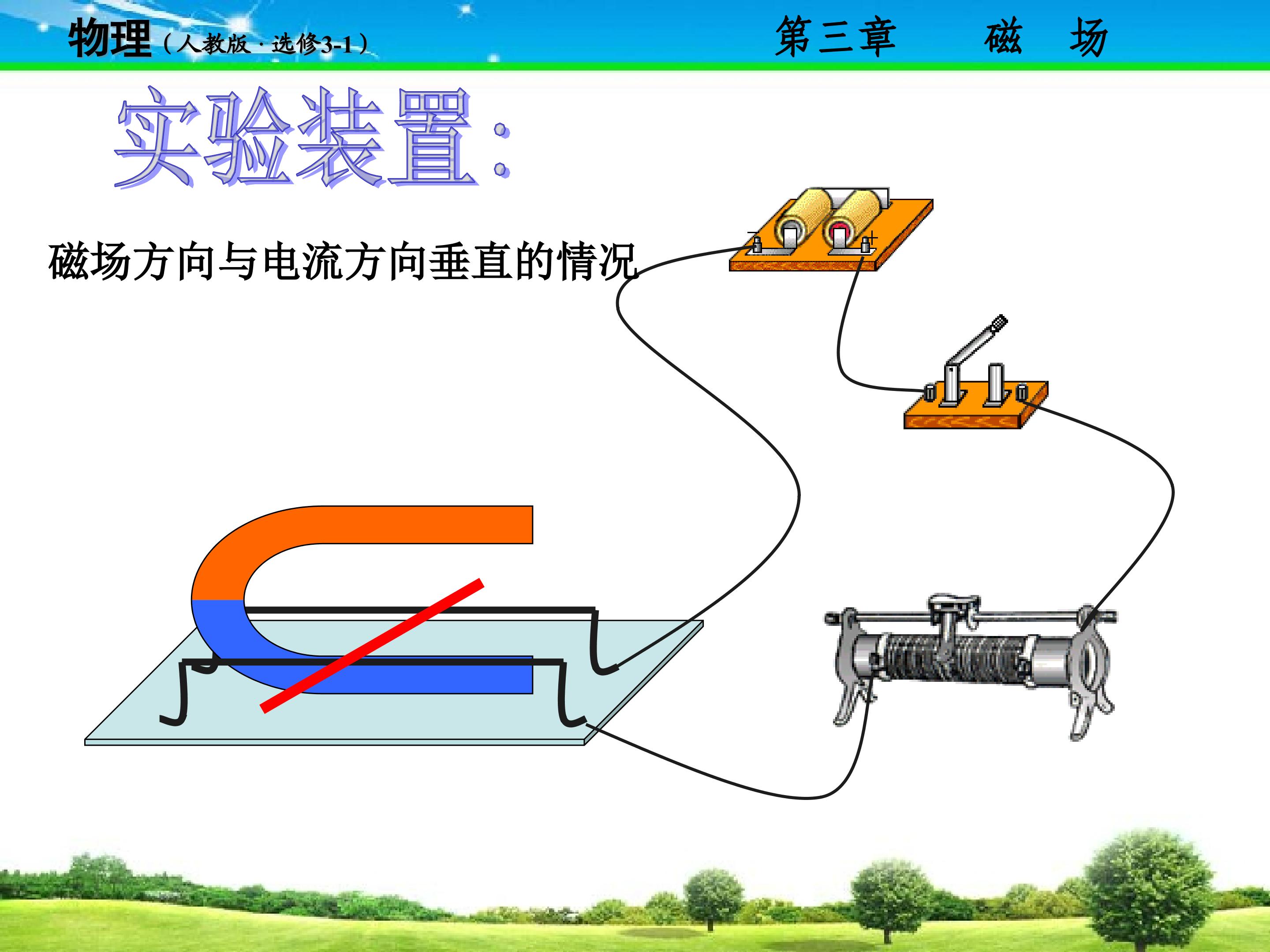The width and height of the screenshot is (1270, 952).
Task: Select the red conductor rod
Action: click(372, 647)
